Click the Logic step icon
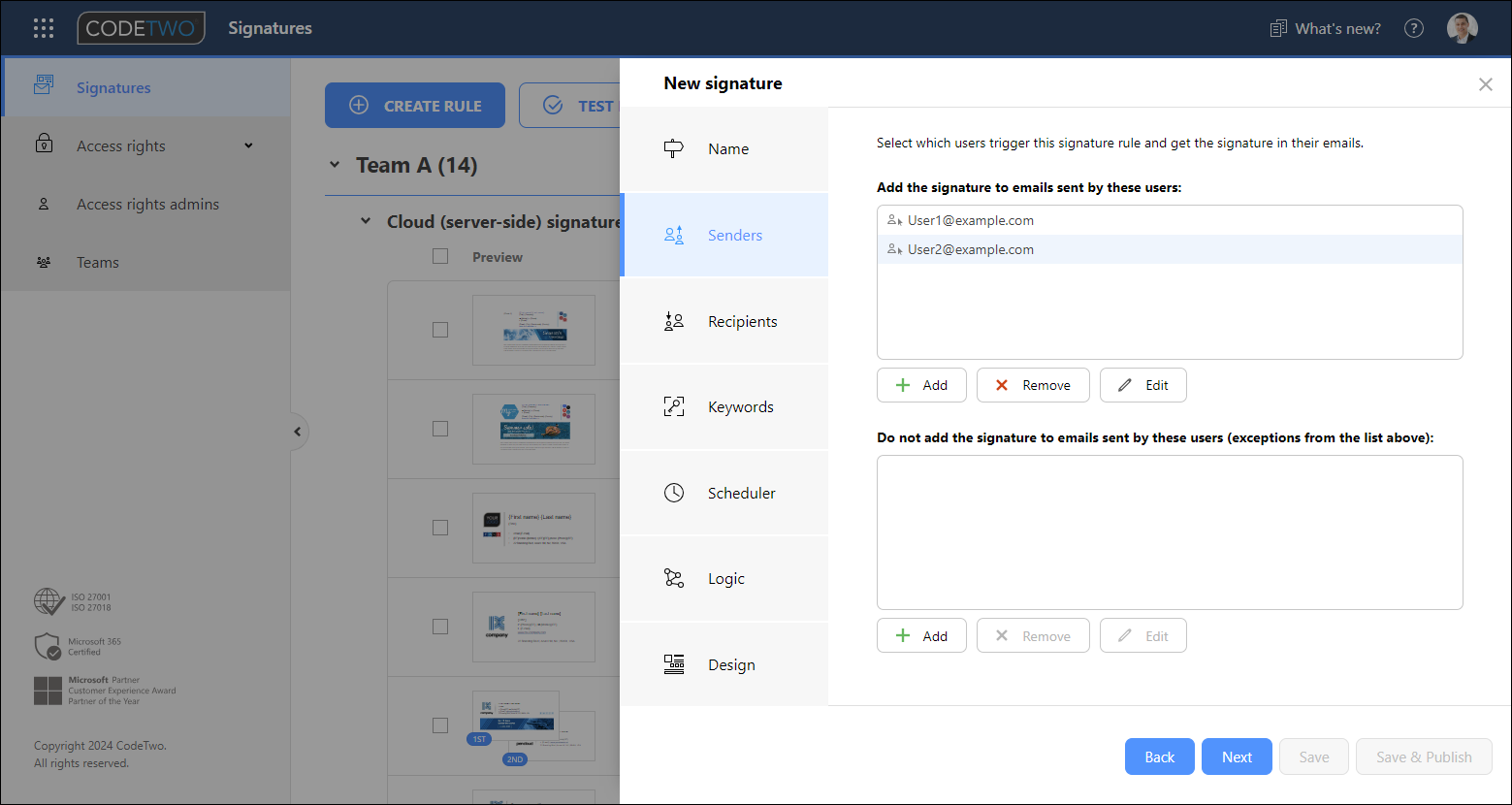This screenshot has width=1512, height=805. click(x=674, y=578)
